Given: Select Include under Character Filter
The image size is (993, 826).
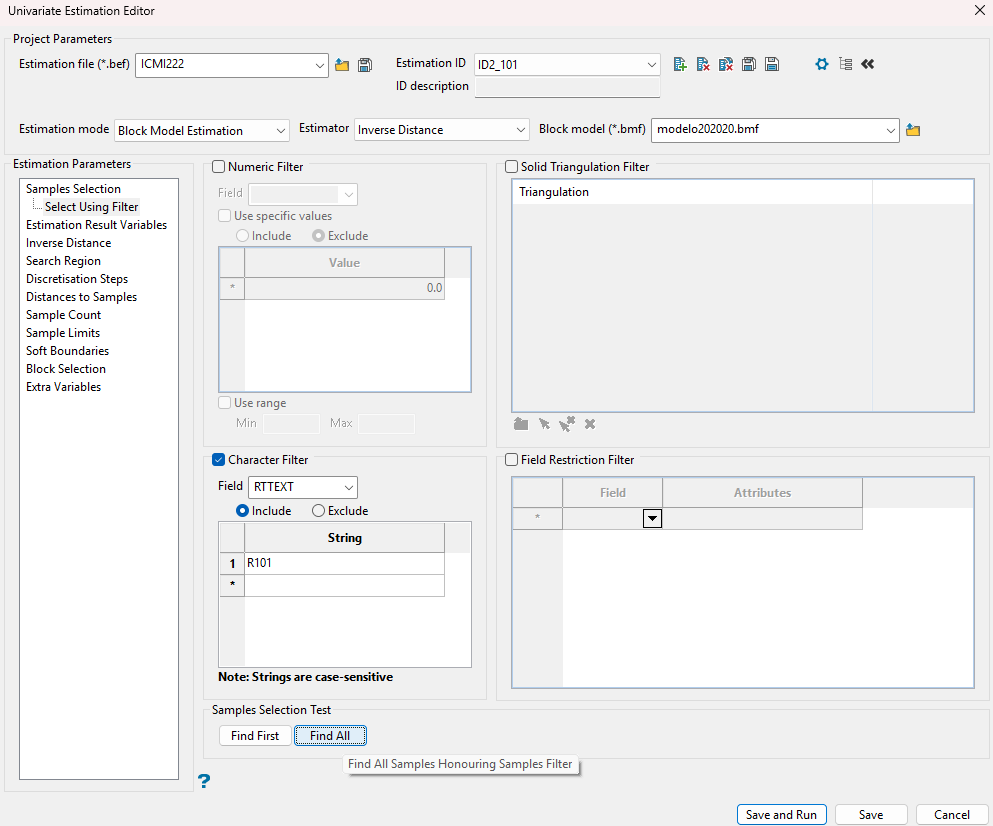Looking at the screenshot, I should [x=242, y=511].
